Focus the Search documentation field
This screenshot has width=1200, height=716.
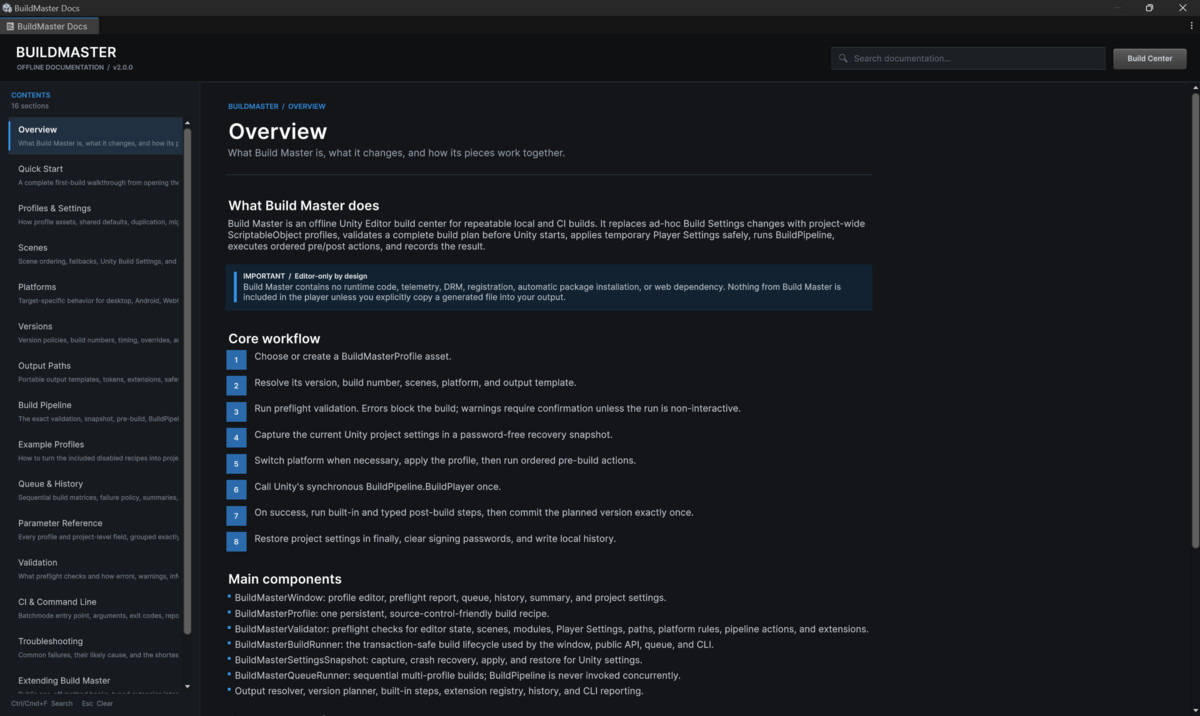968,58
